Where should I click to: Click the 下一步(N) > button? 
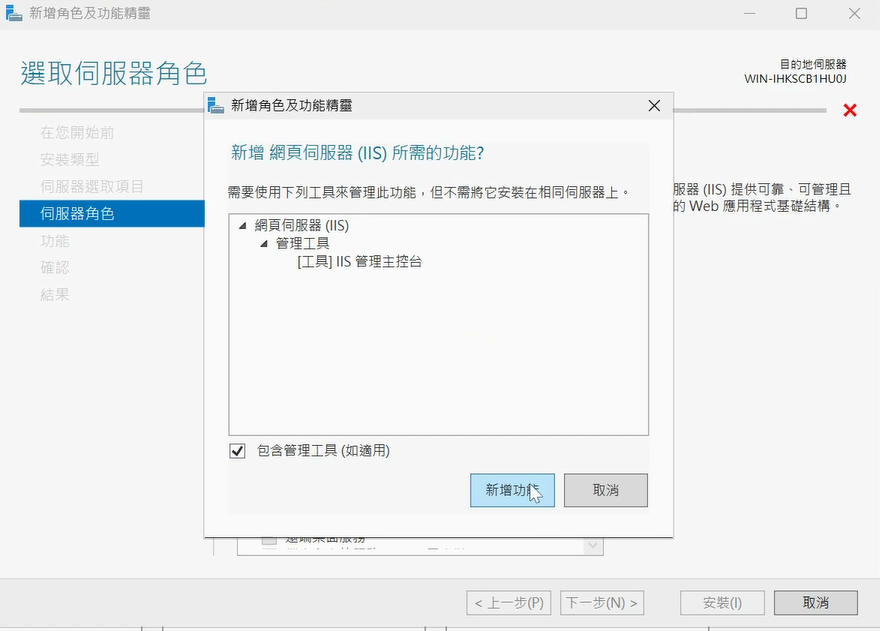click(x=602, y=603)
